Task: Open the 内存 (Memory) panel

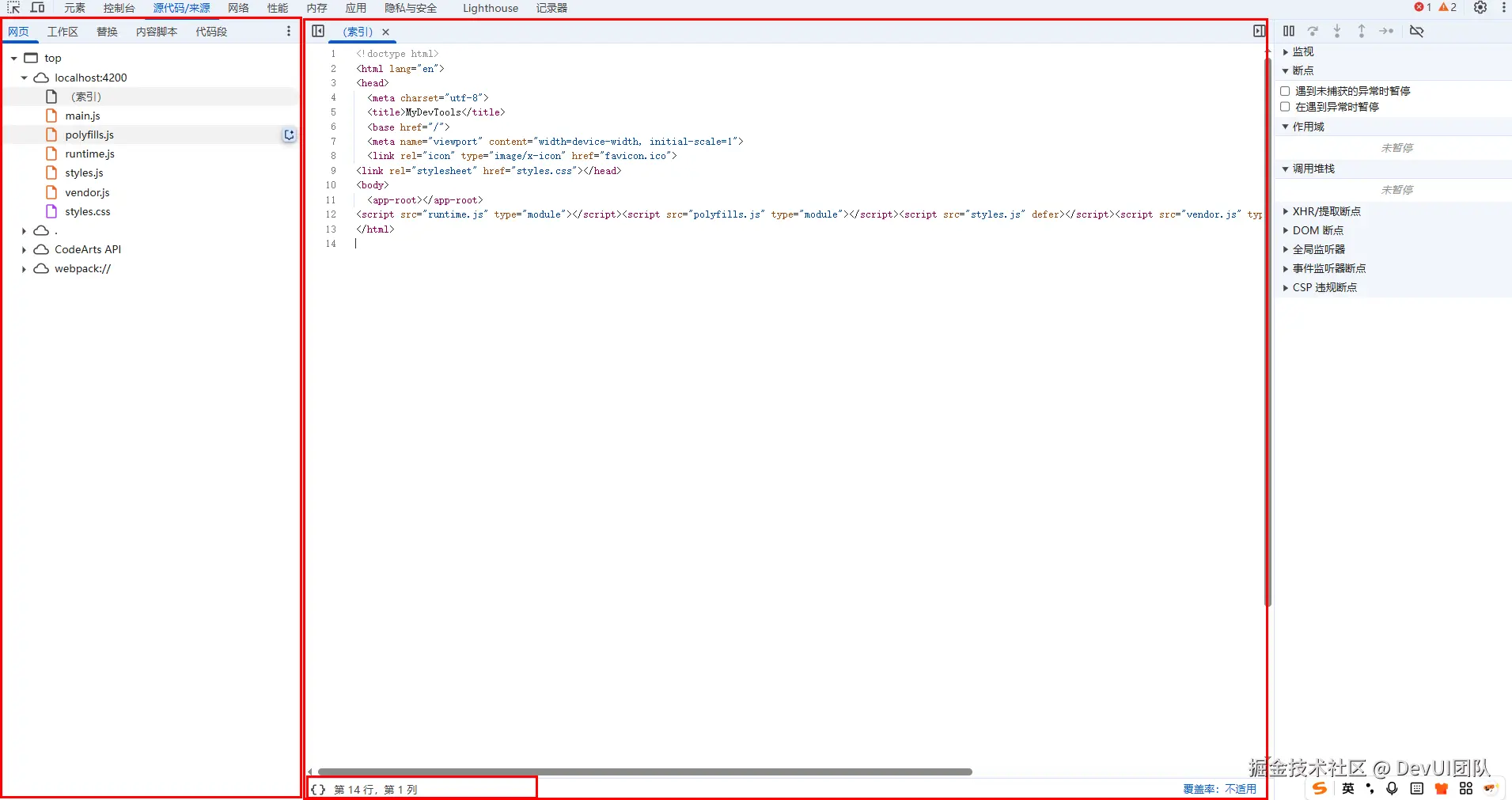Action: [x=317, y=8]
